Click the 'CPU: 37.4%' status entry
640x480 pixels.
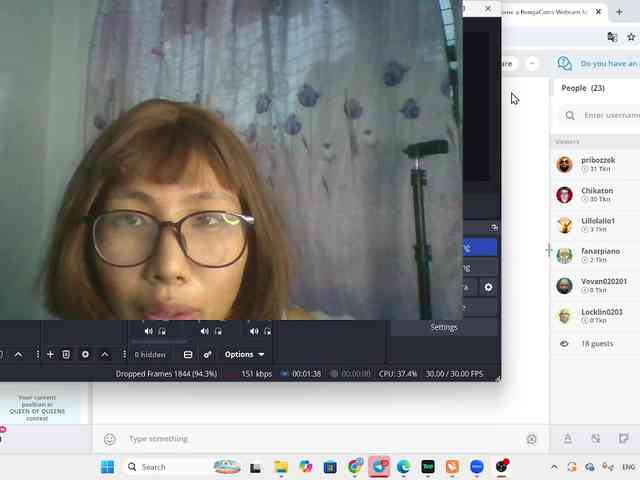pos(398,374)
